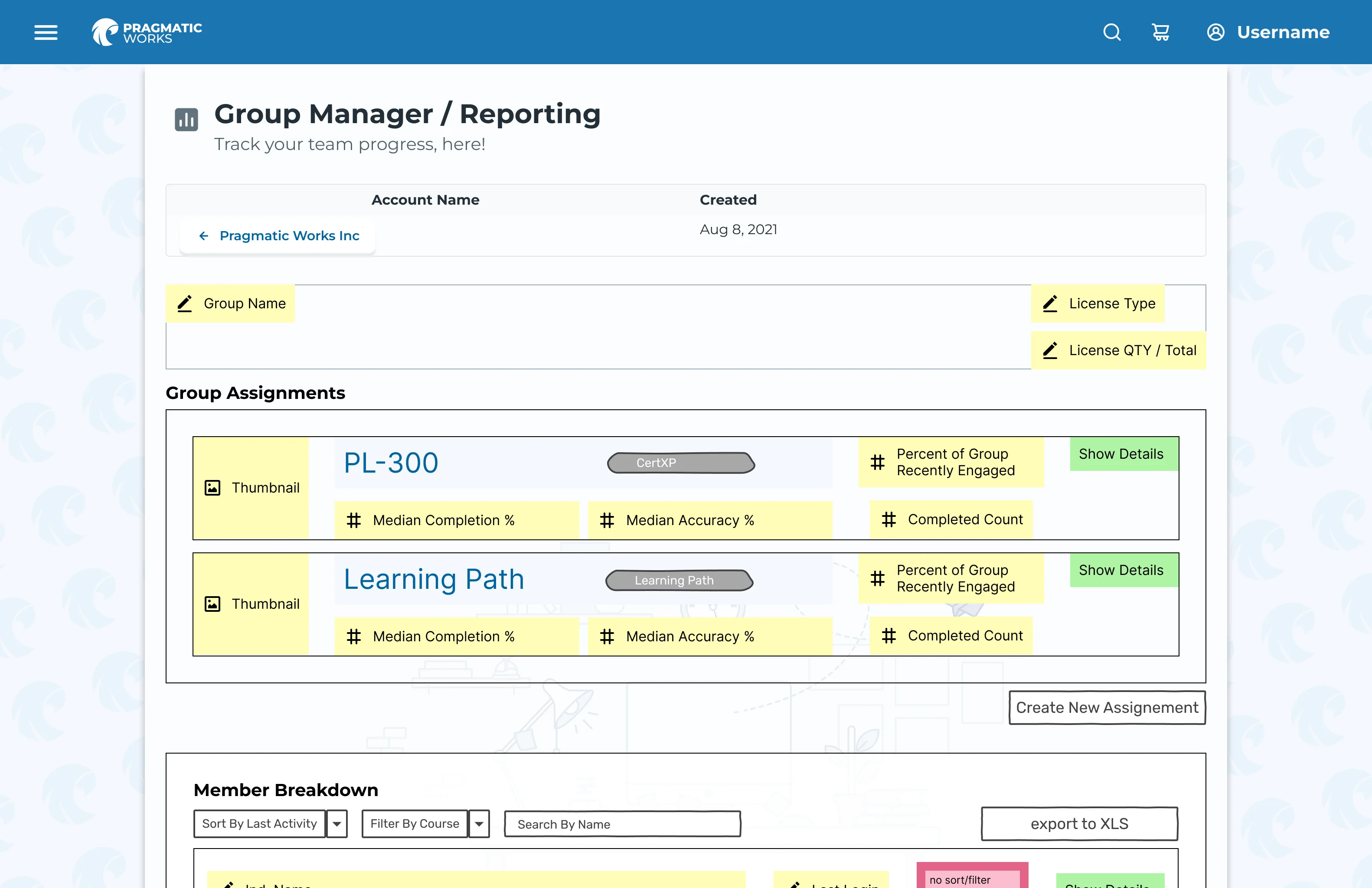Click PL-300 Median Completion % hash icon
Viewport: 1372px width, 888px height.
pyautogui.click(x=353, y=520)
